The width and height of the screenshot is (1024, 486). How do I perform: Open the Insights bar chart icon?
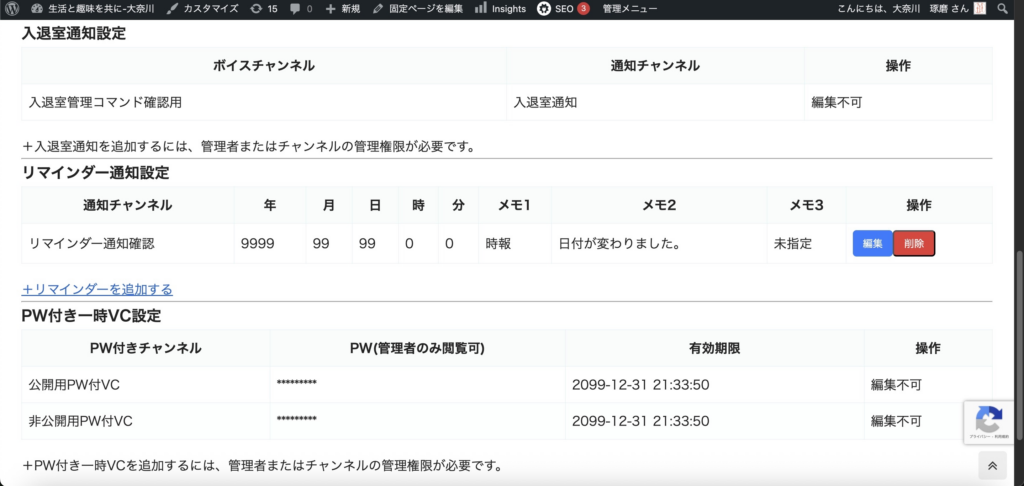coord(481,8)
